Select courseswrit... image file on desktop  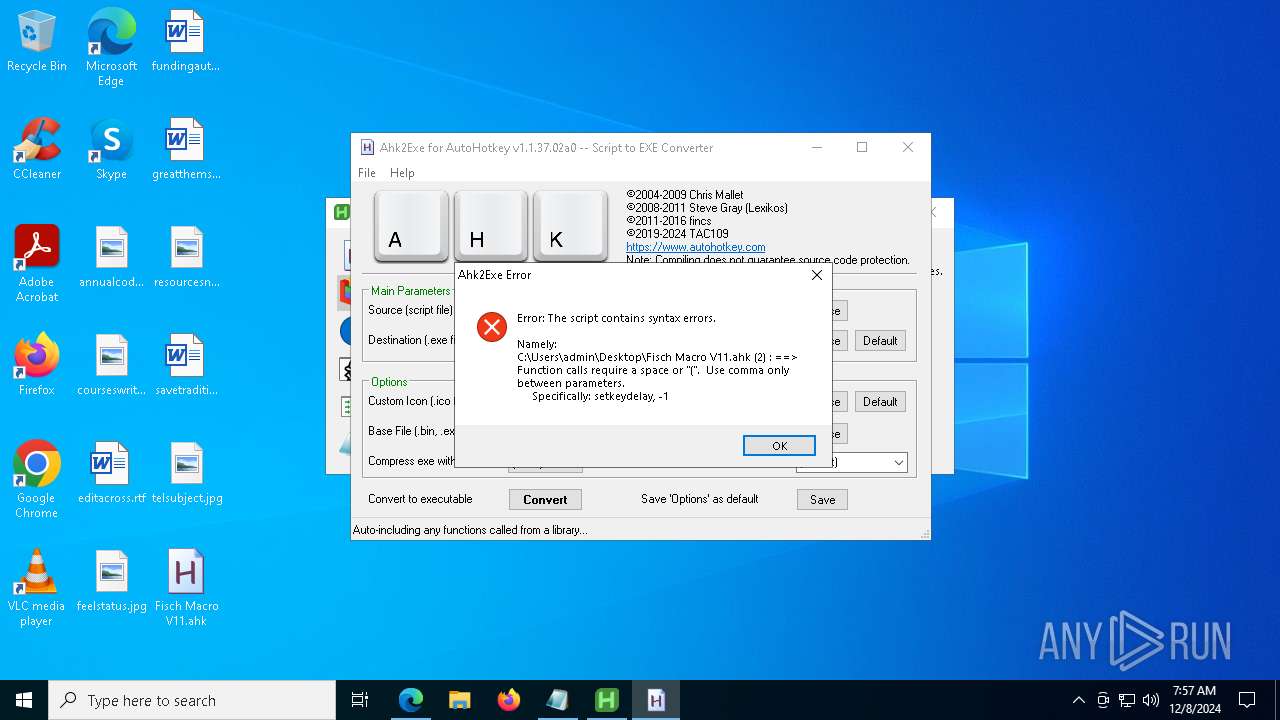coord(111,366)
